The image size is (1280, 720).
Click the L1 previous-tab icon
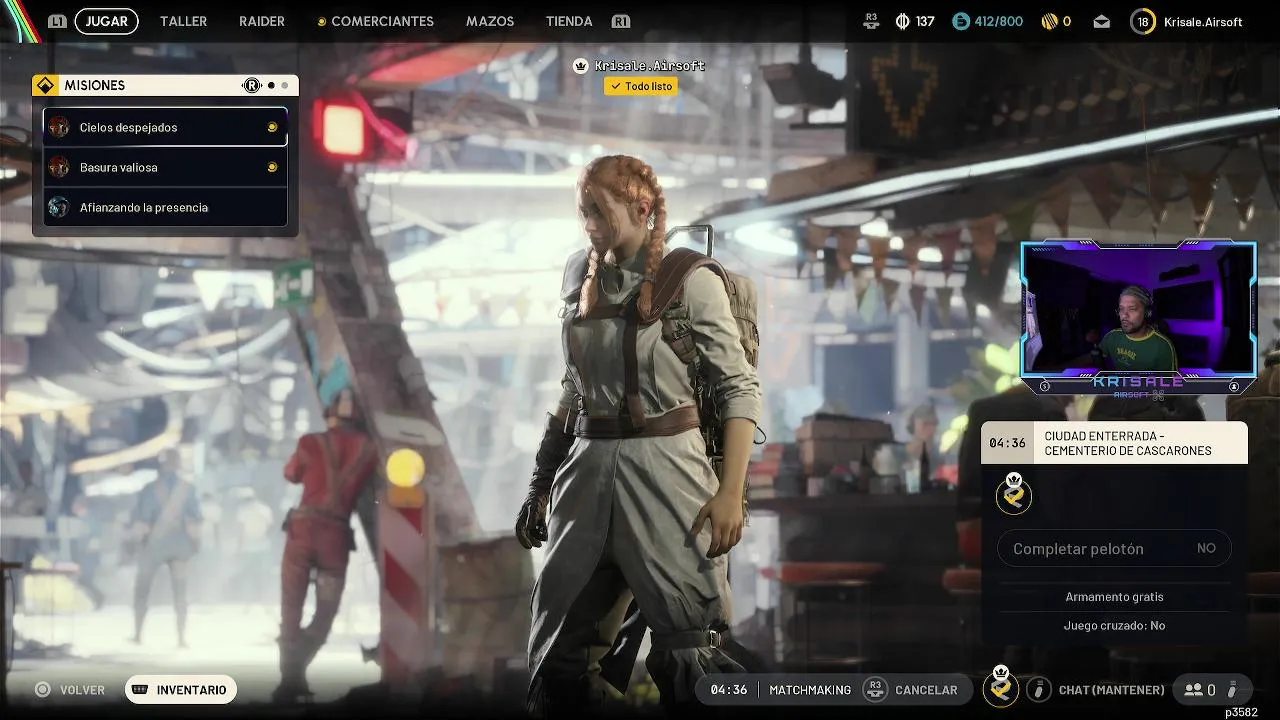(x=57, y=21)
